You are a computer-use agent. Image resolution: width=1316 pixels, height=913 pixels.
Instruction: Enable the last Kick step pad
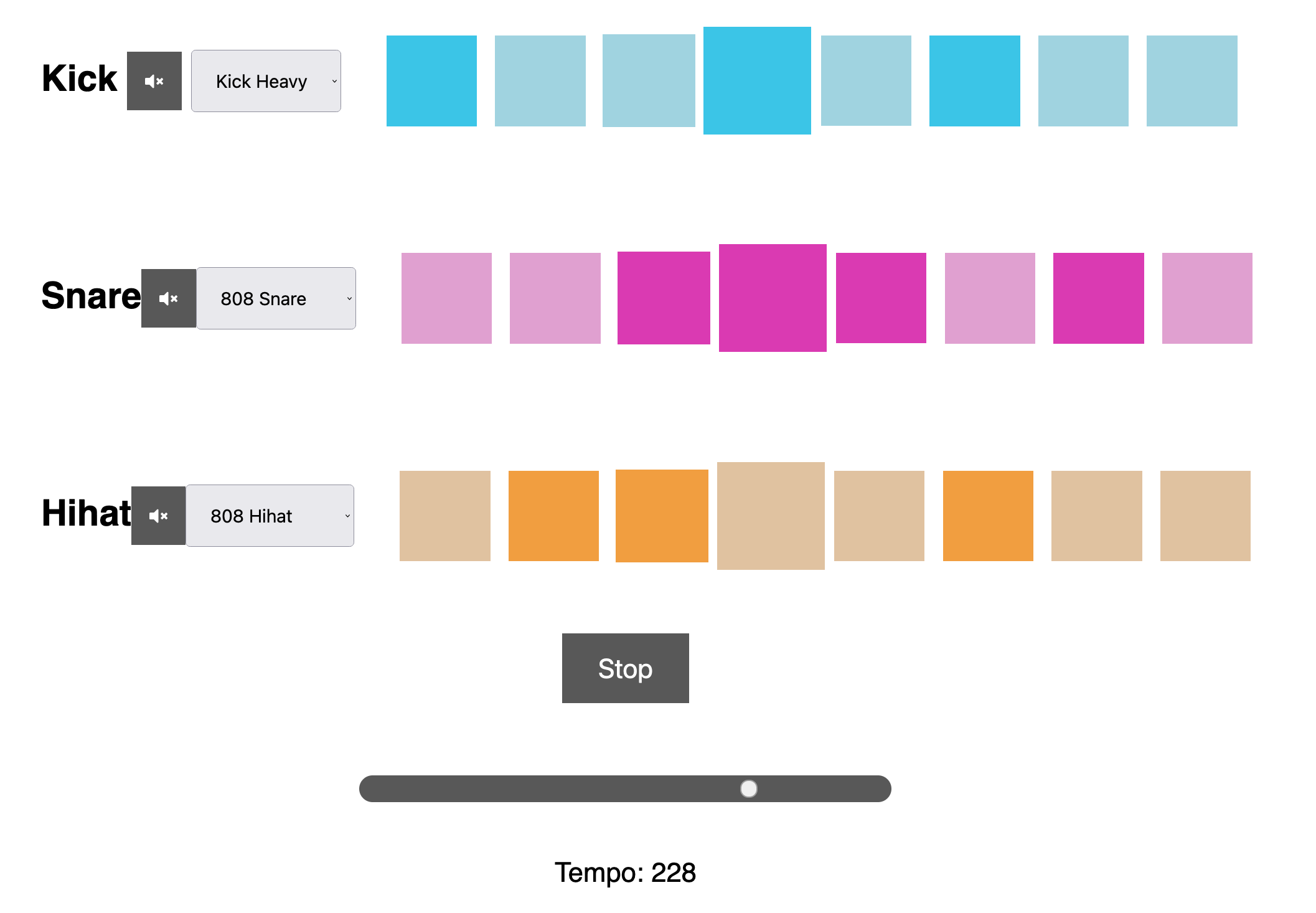(x=1191, y=81)
